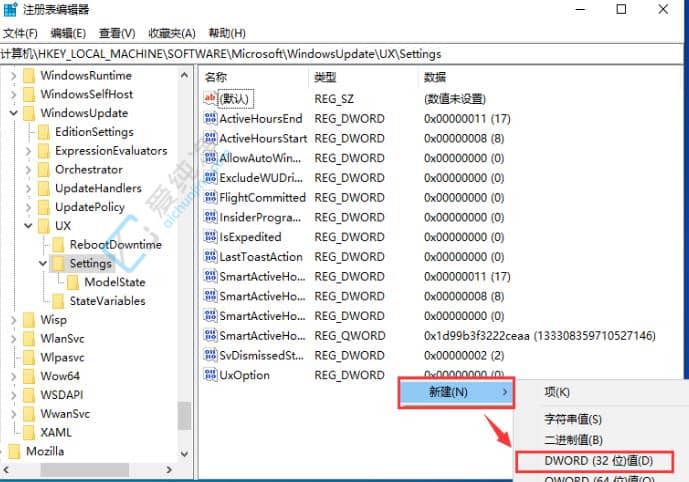Open the 编辑(E) menu
This screenshot has width=689, height=482.
pyautogui.click(x=68, y=33)
